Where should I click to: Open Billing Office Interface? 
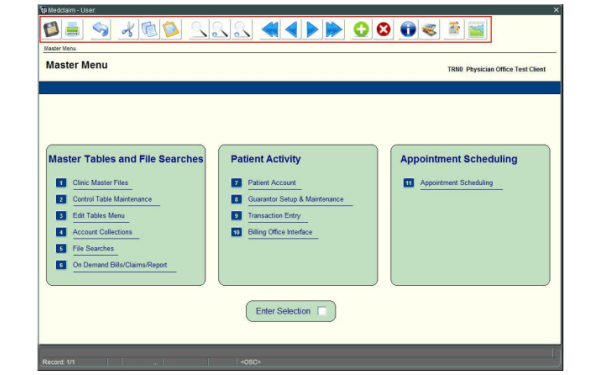click(280, 232)
